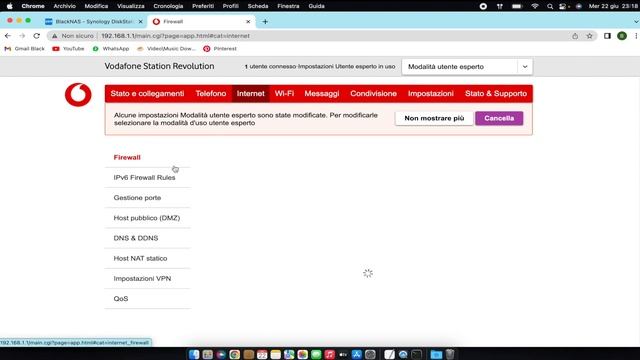The image size is (640, 360).
Task: Switch to BlackNAS Synology tab
Action: click(94, 22)
